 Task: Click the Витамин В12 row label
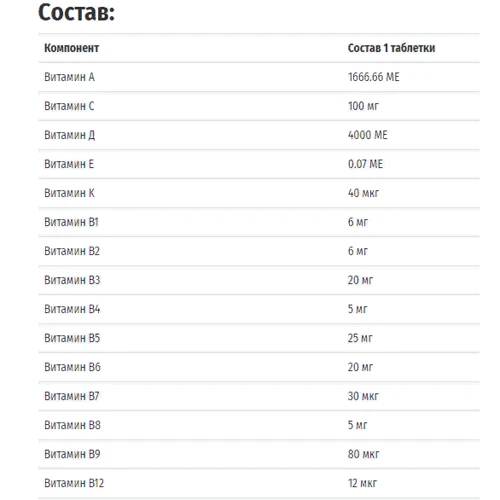click(74, 483)
